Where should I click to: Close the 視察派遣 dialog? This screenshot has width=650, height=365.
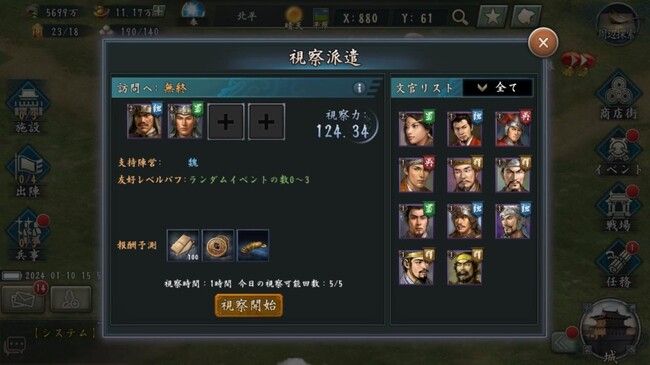(x=543, y=42)
